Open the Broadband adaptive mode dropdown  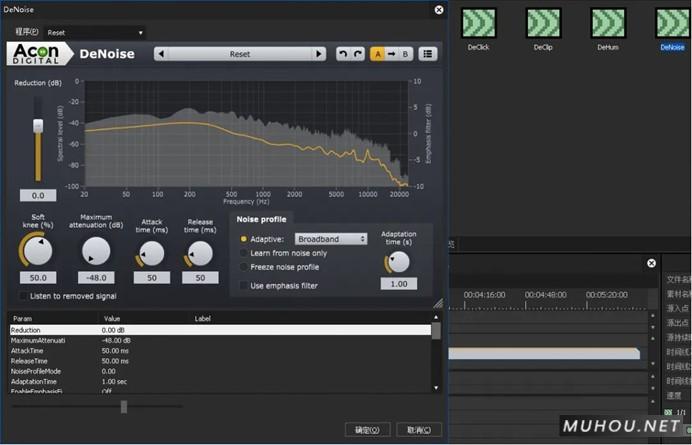[x=331, y=239]
